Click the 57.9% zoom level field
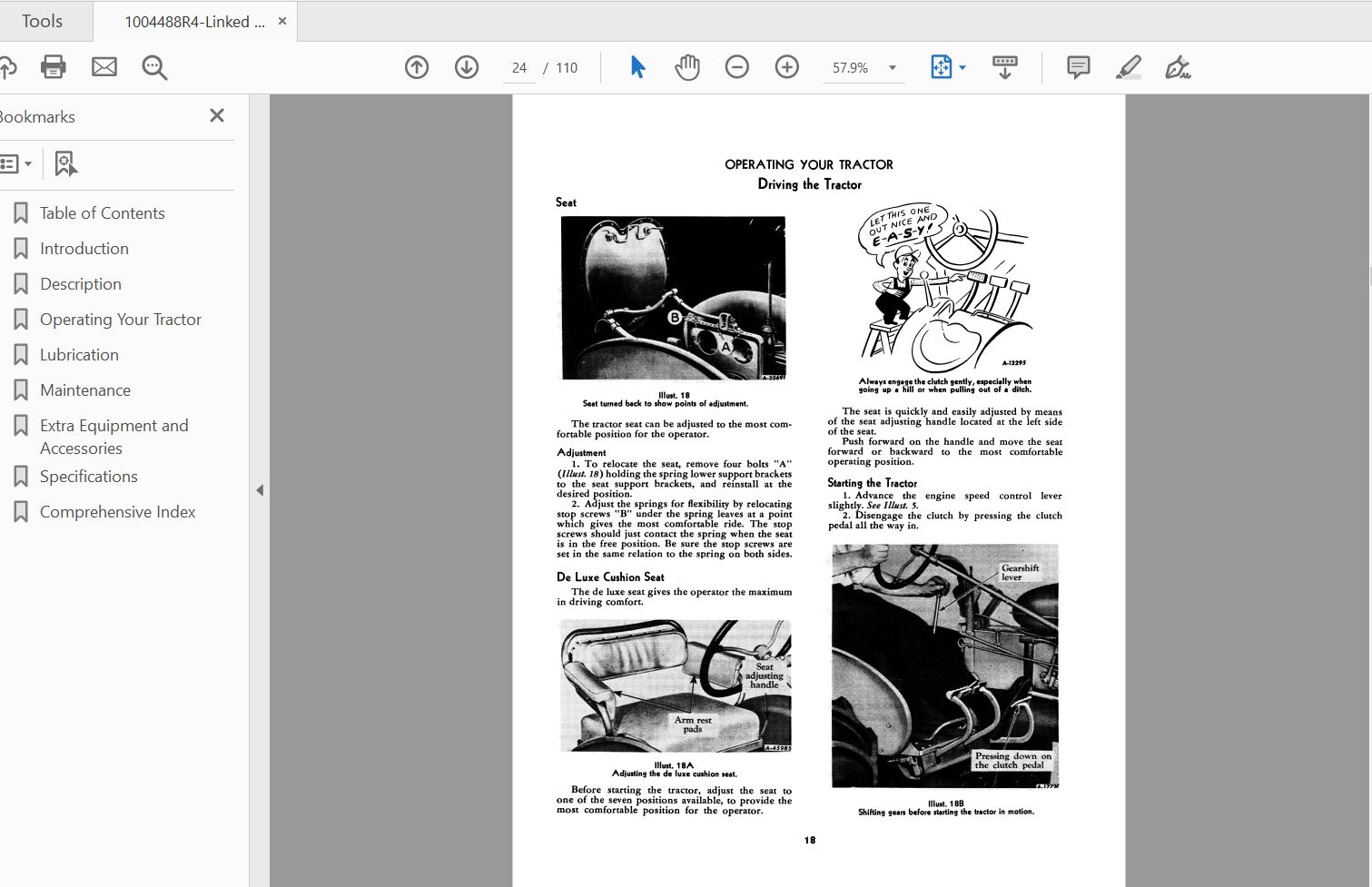Screen dimensions: 1372x887 (x=851, y=68)
